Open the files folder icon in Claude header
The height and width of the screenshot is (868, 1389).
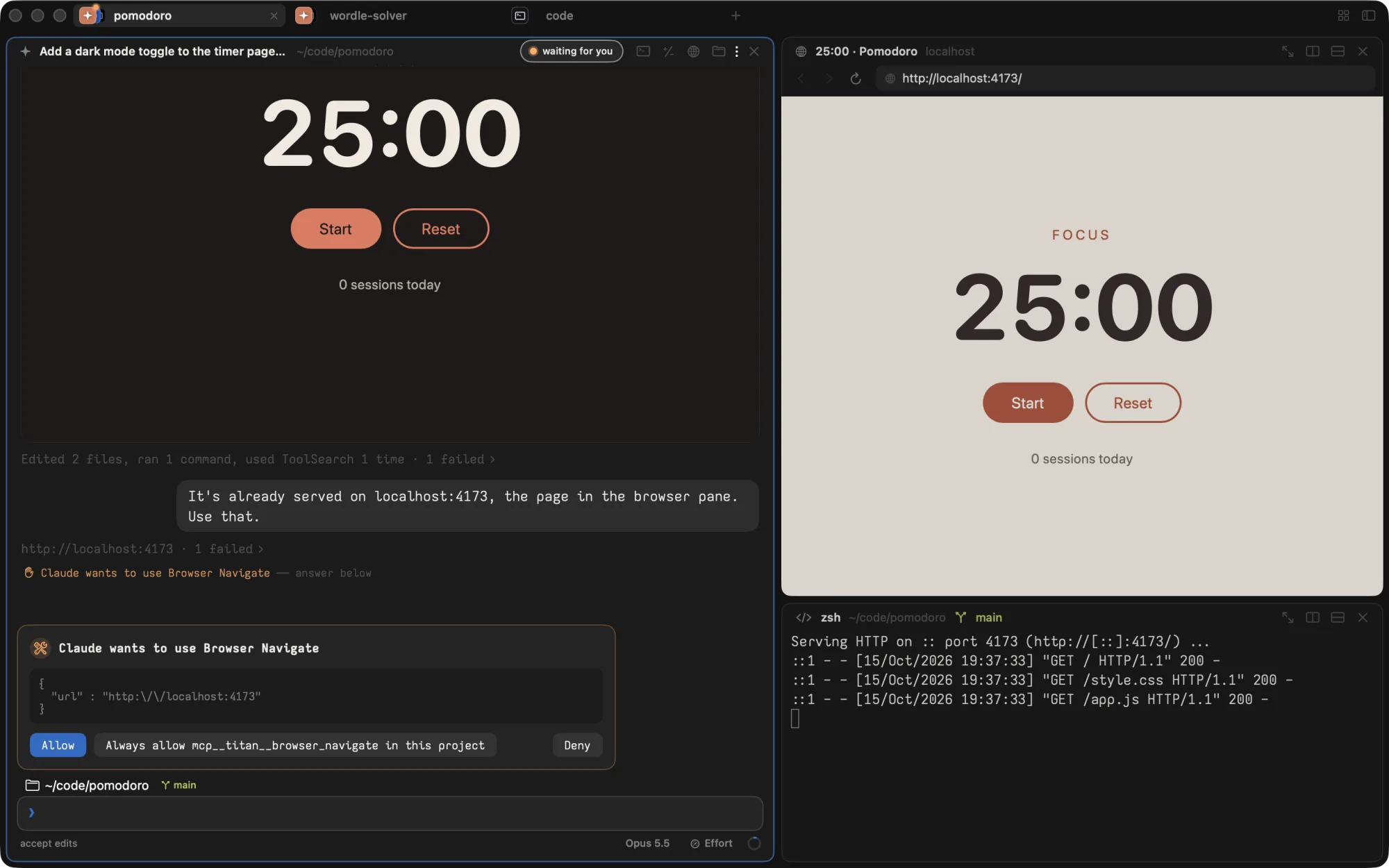coord(718,51)
